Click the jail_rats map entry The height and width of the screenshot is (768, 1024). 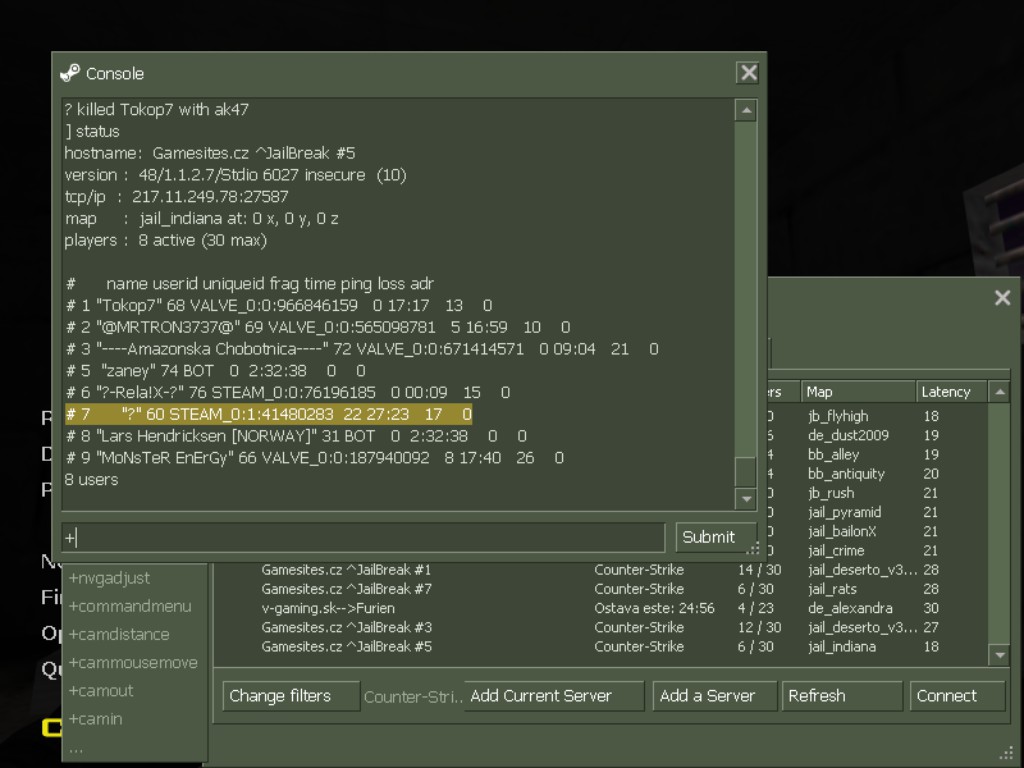coord(832,589)
